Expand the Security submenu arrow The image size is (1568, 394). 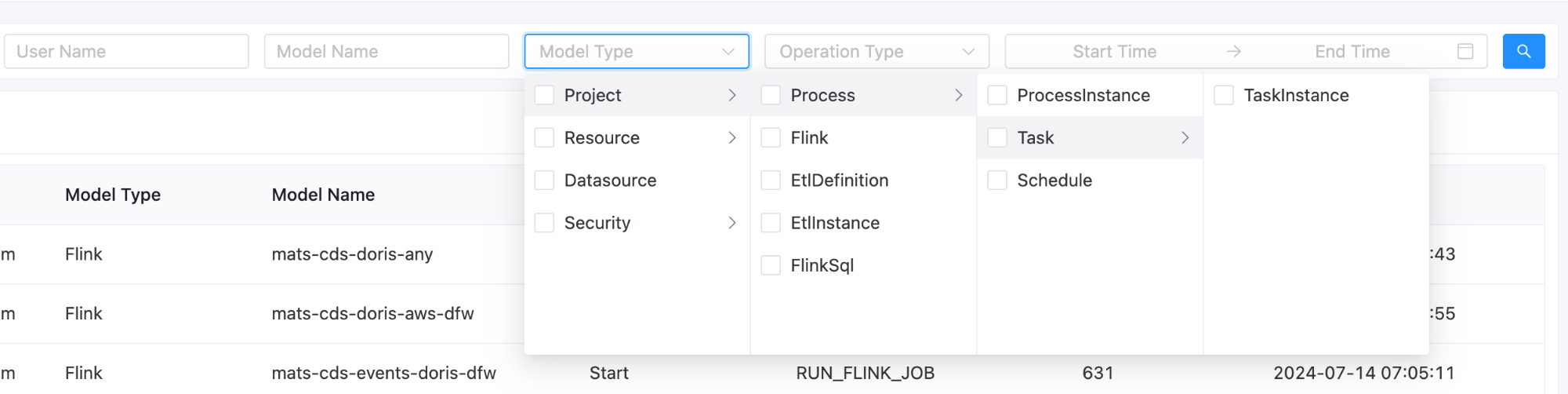731,223
